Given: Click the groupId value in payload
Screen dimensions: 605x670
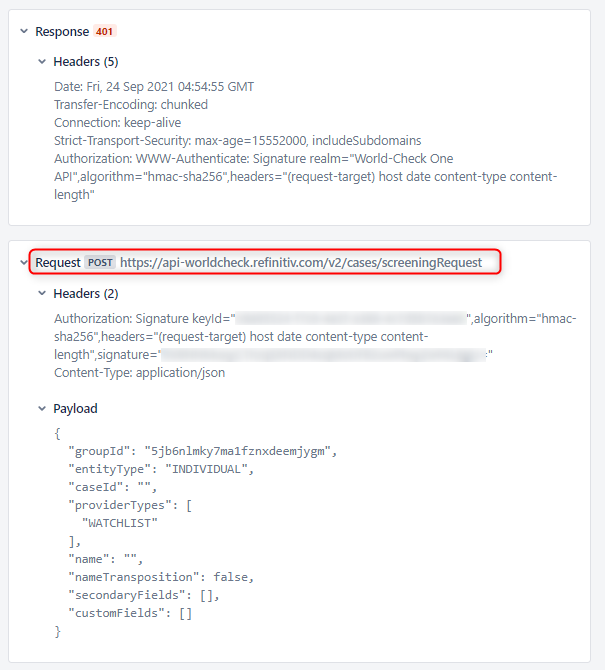Looking at the screenshot, I should pos(237,451).
